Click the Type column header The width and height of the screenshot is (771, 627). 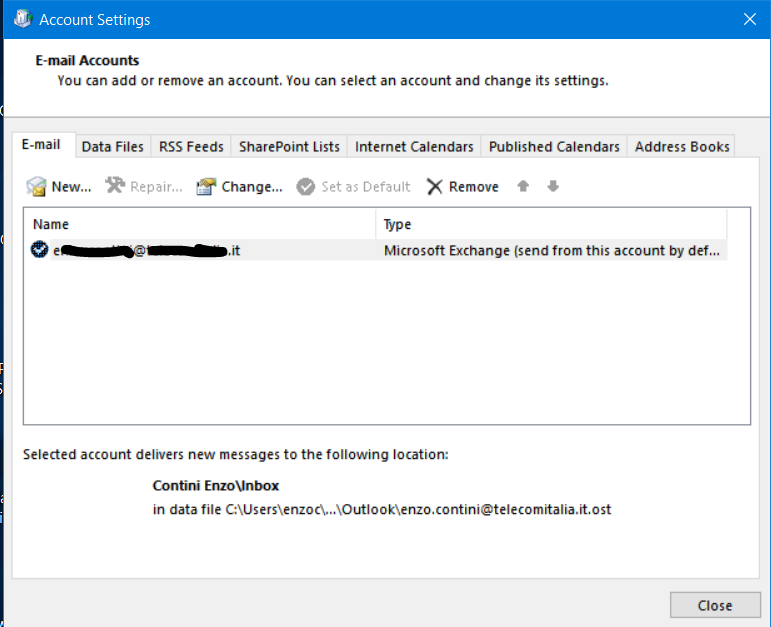pos(550,224)
